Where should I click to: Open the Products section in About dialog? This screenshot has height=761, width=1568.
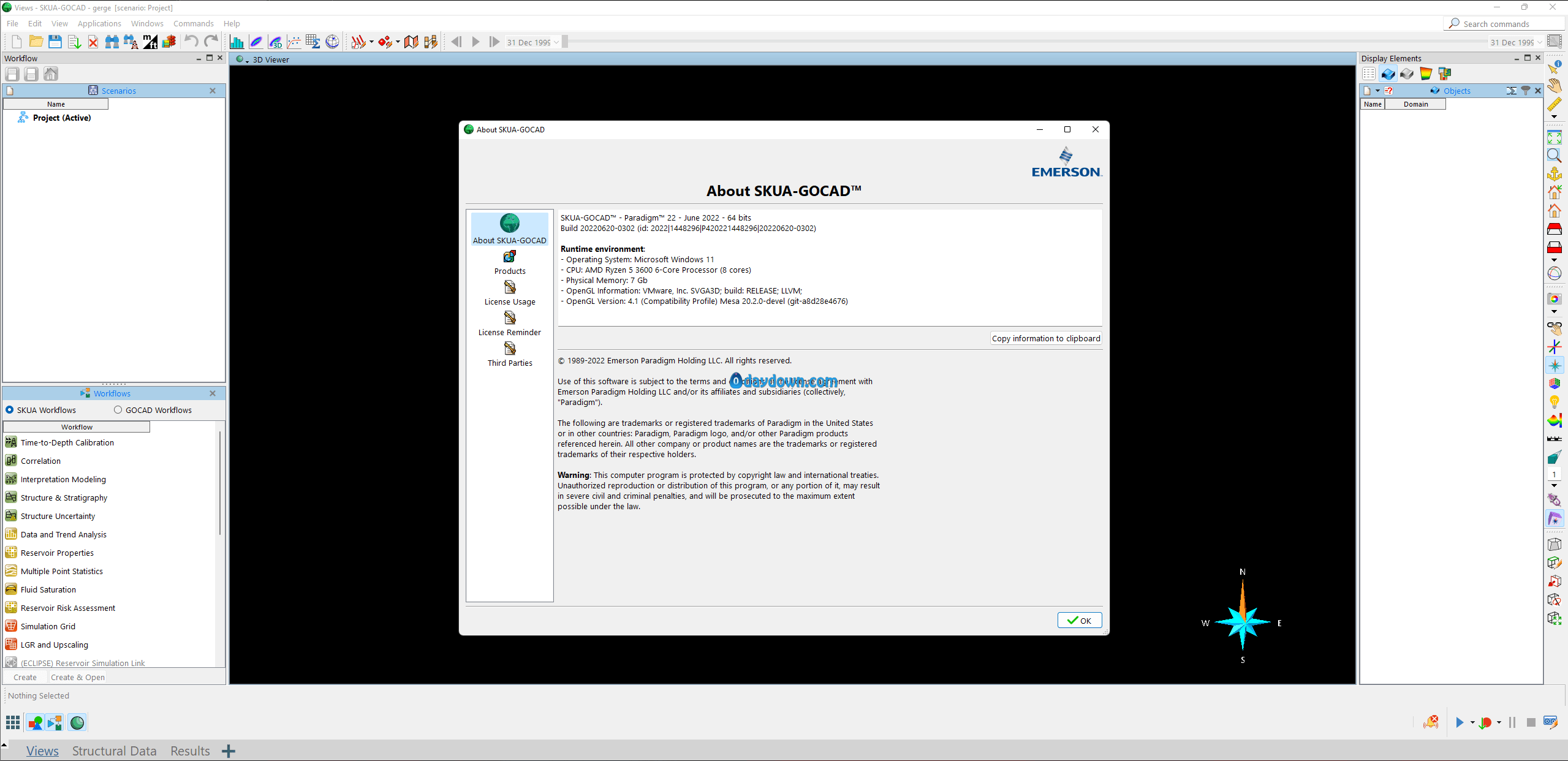510,263
